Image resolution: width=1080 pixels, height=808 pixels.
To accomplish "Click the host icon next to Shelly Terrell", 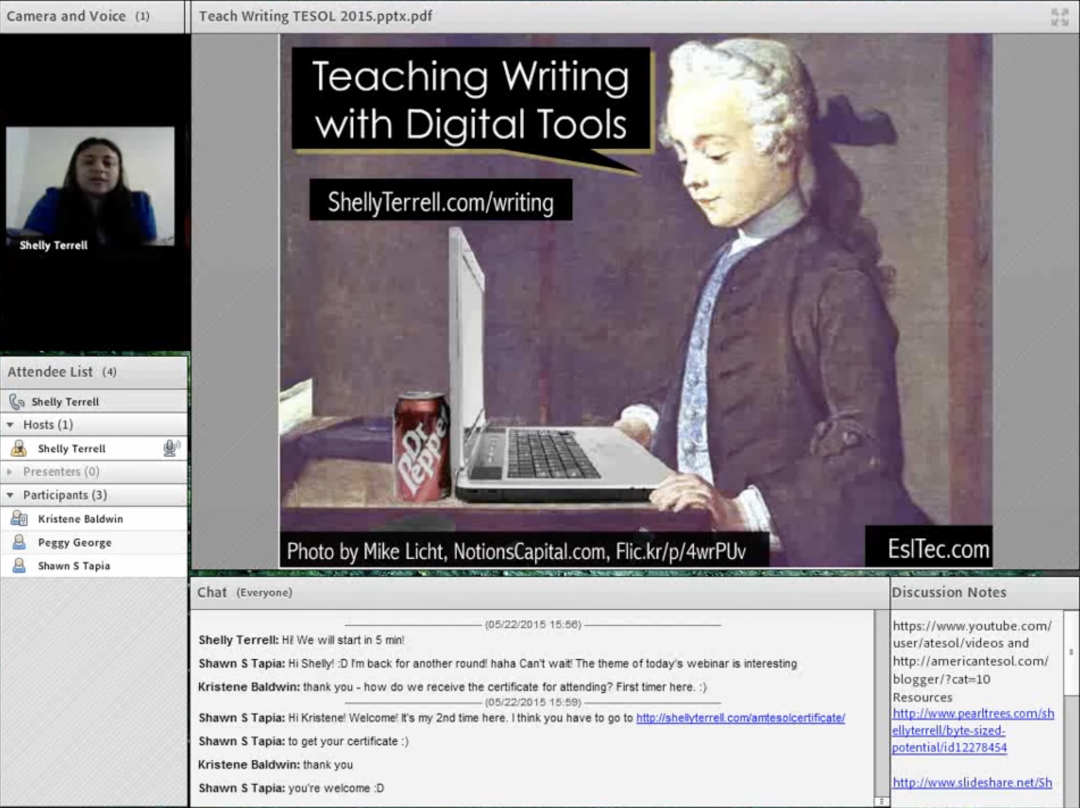I will pos(19,448).
